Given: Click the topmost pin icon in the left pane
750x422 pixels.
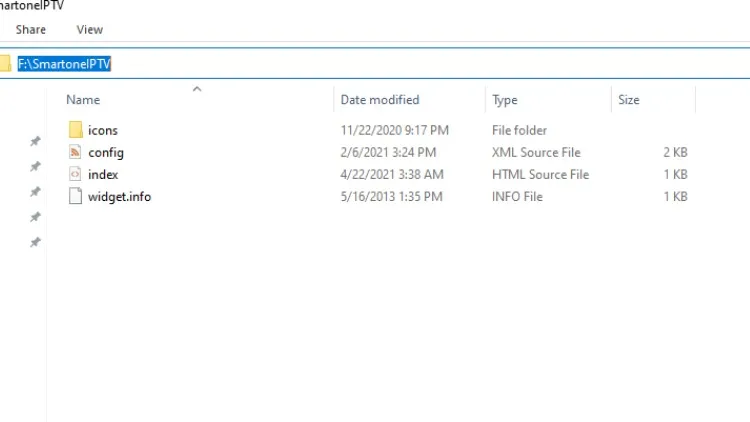Looking at the screenshot, I should (35, 141).
